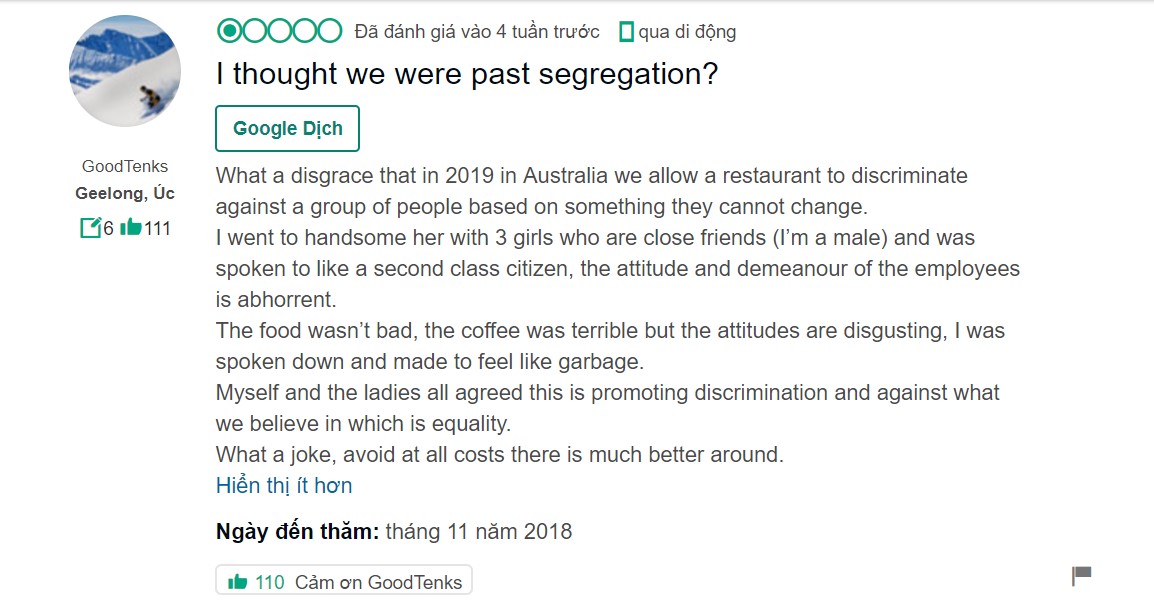Viewport: 1154px width, 613px height.
Task: Click the thumbs-up icon beside 110
Action: 238,582
